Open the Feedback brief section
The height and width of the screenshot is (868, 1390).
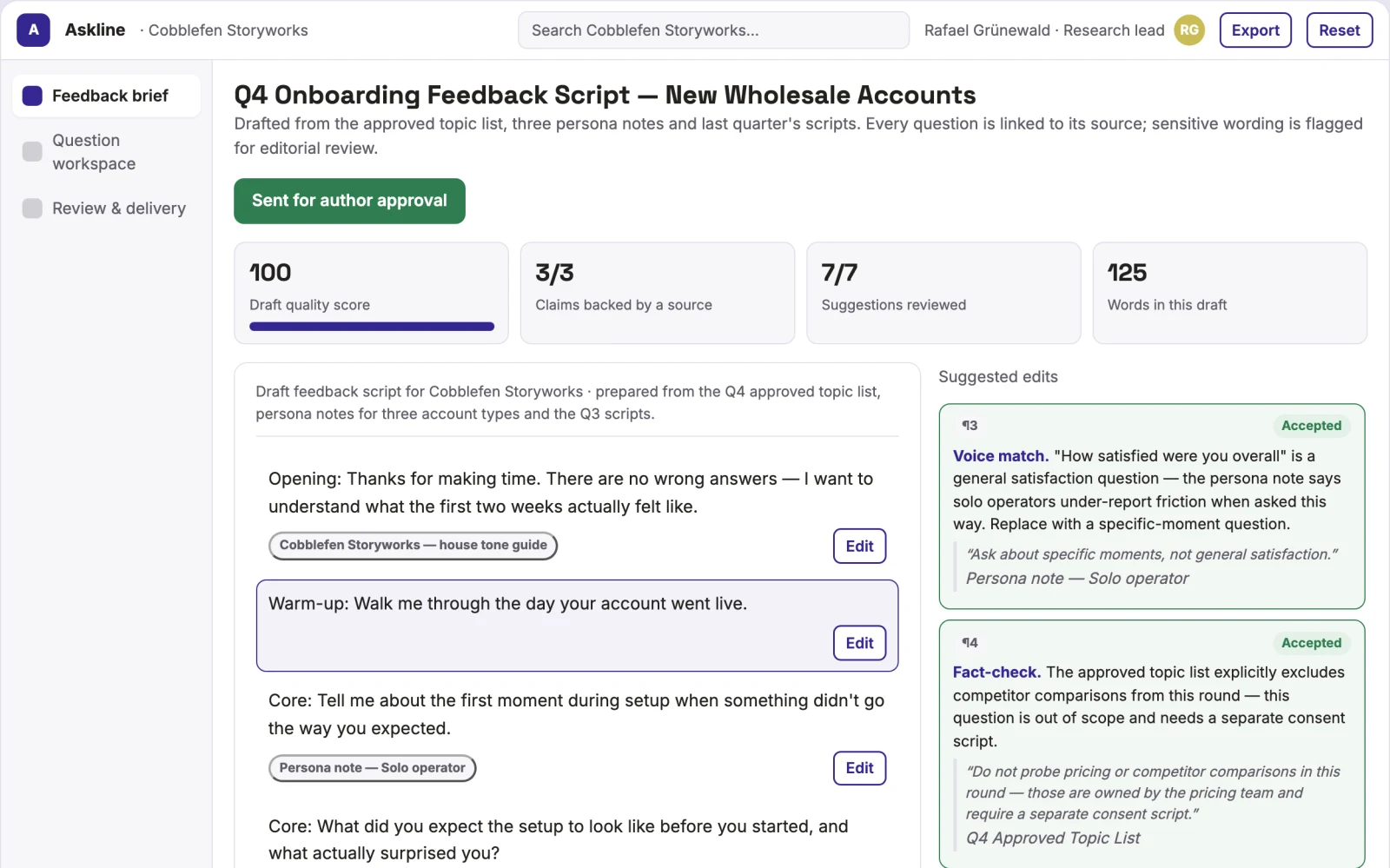[x=106, y=96]
